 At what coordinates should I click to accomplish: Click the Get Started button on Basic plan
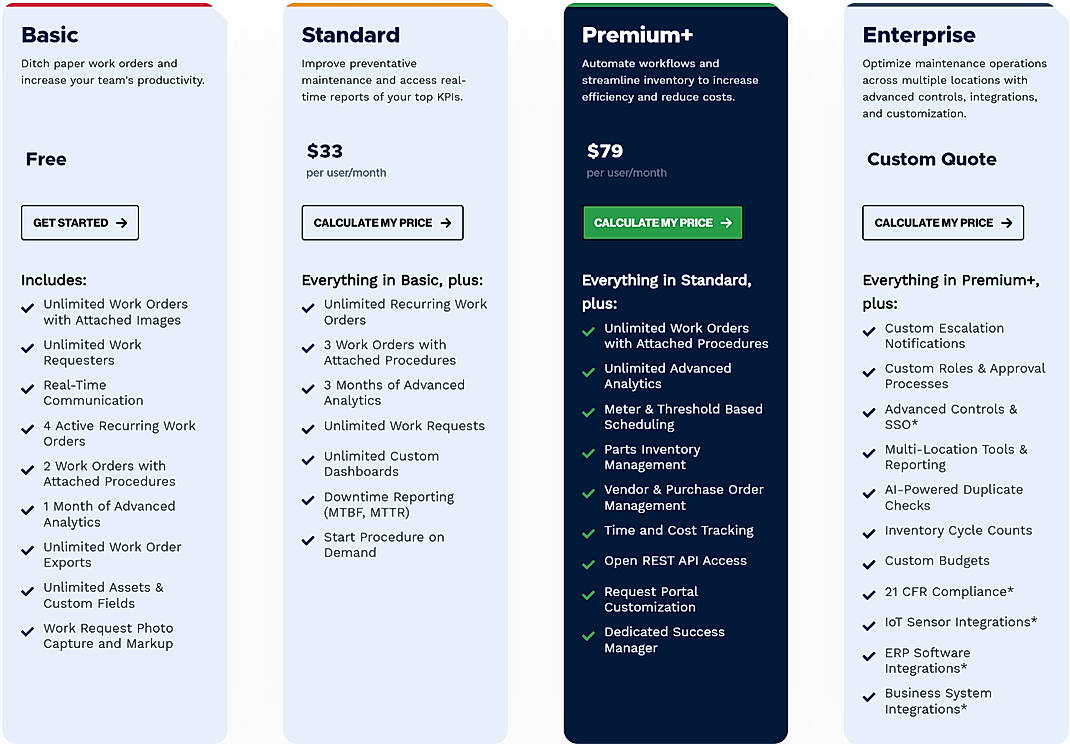pos(79,223)
